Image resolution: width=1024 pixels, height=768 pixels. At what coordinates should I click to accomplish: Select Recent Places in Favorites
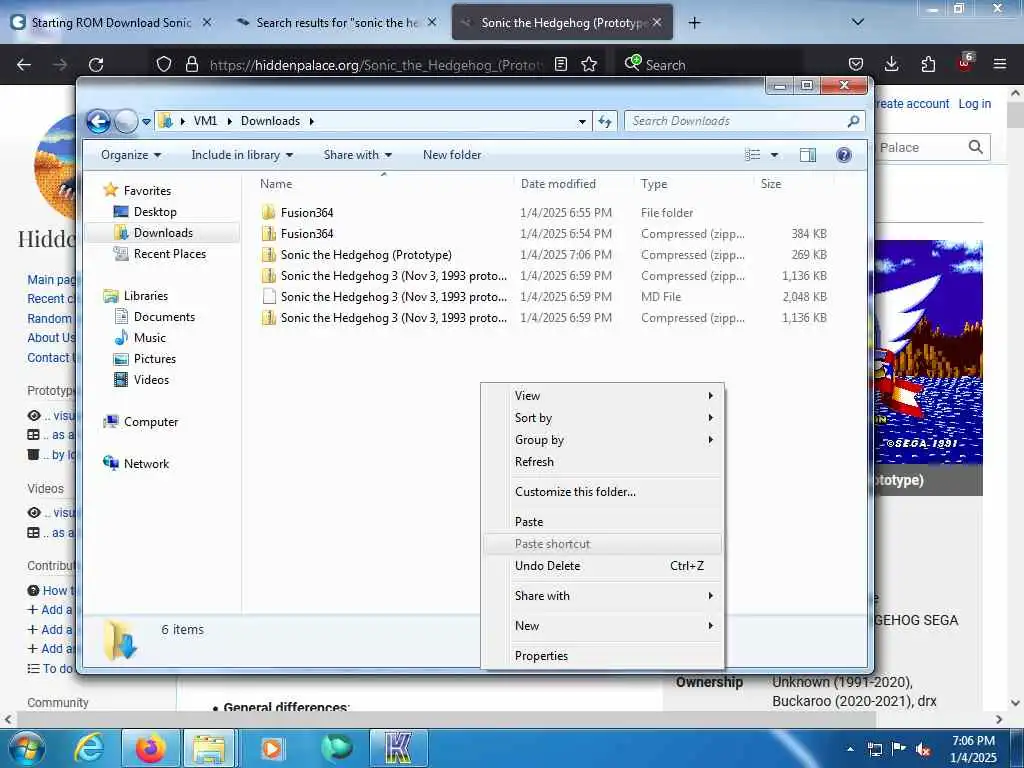[x=169, y=253]
